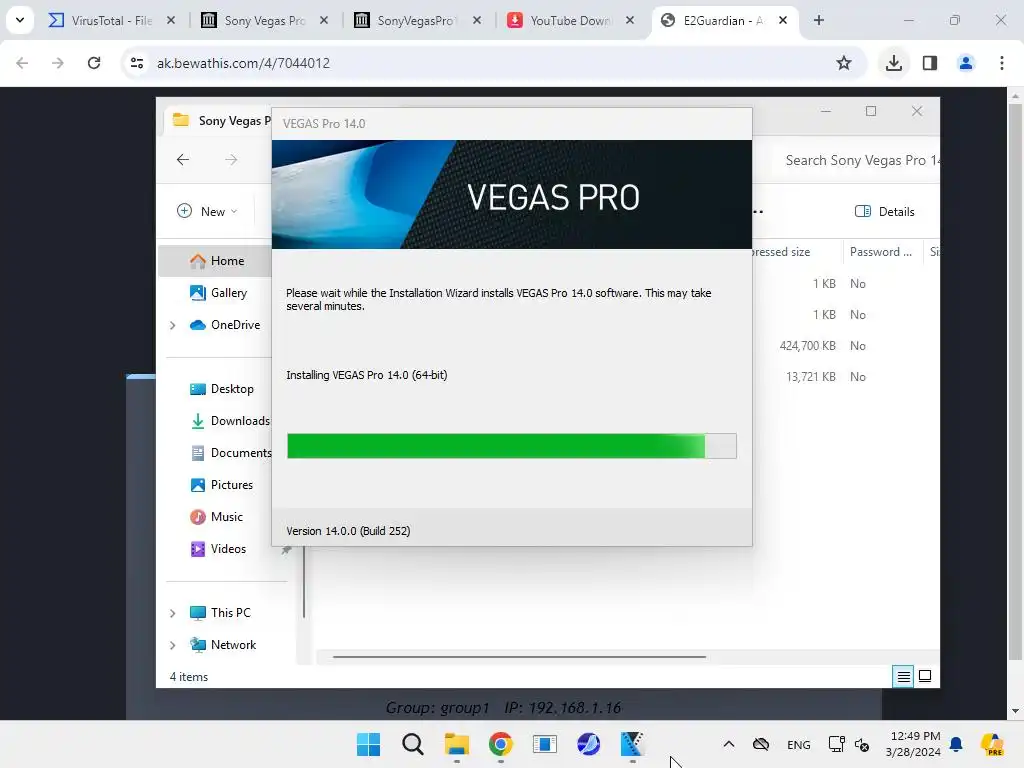This screenshot has width=1024, height=768.
Task: Switch to the SonyVegasPro browser tab
Action: click(415, 20)
